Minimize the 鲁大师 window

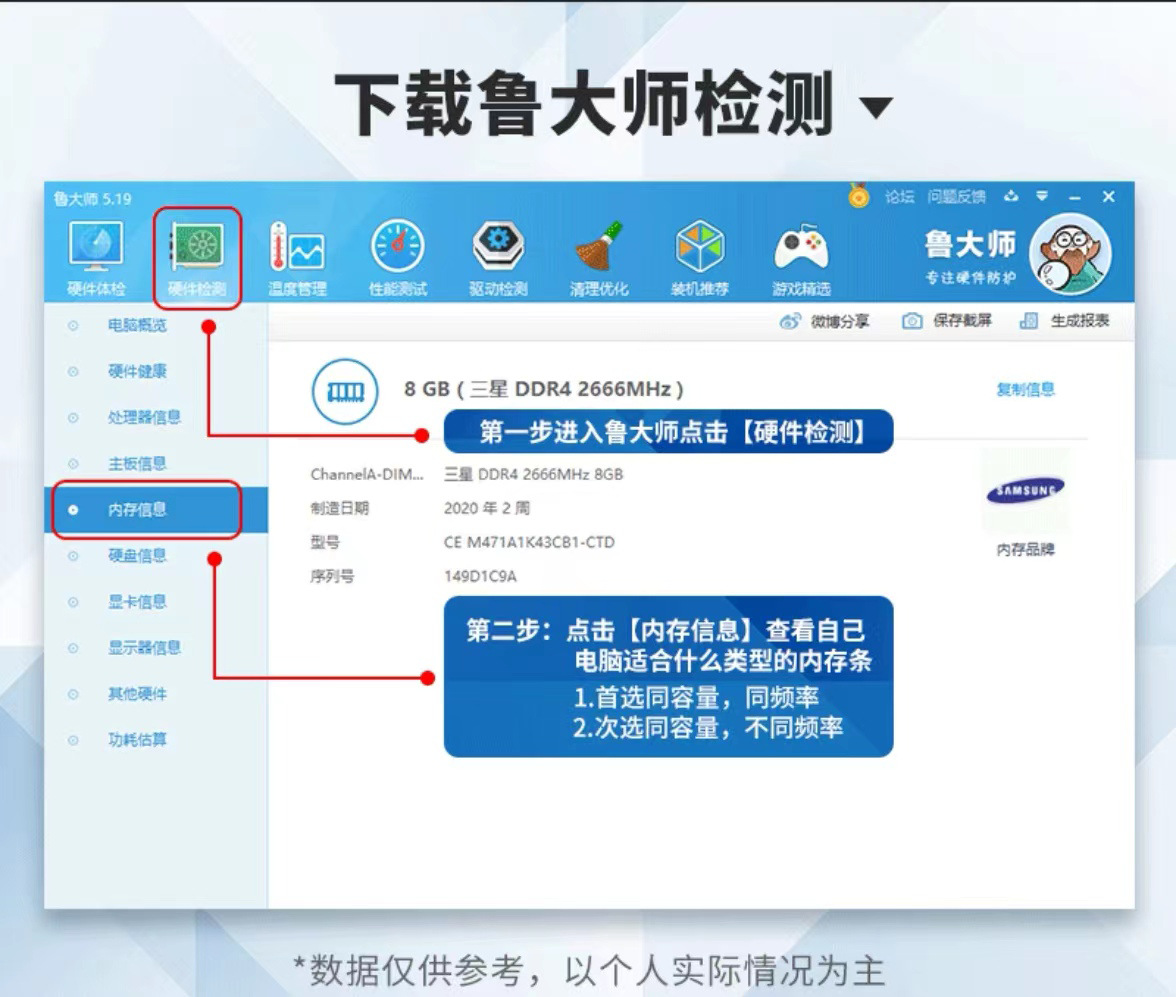click(1075, 197)
